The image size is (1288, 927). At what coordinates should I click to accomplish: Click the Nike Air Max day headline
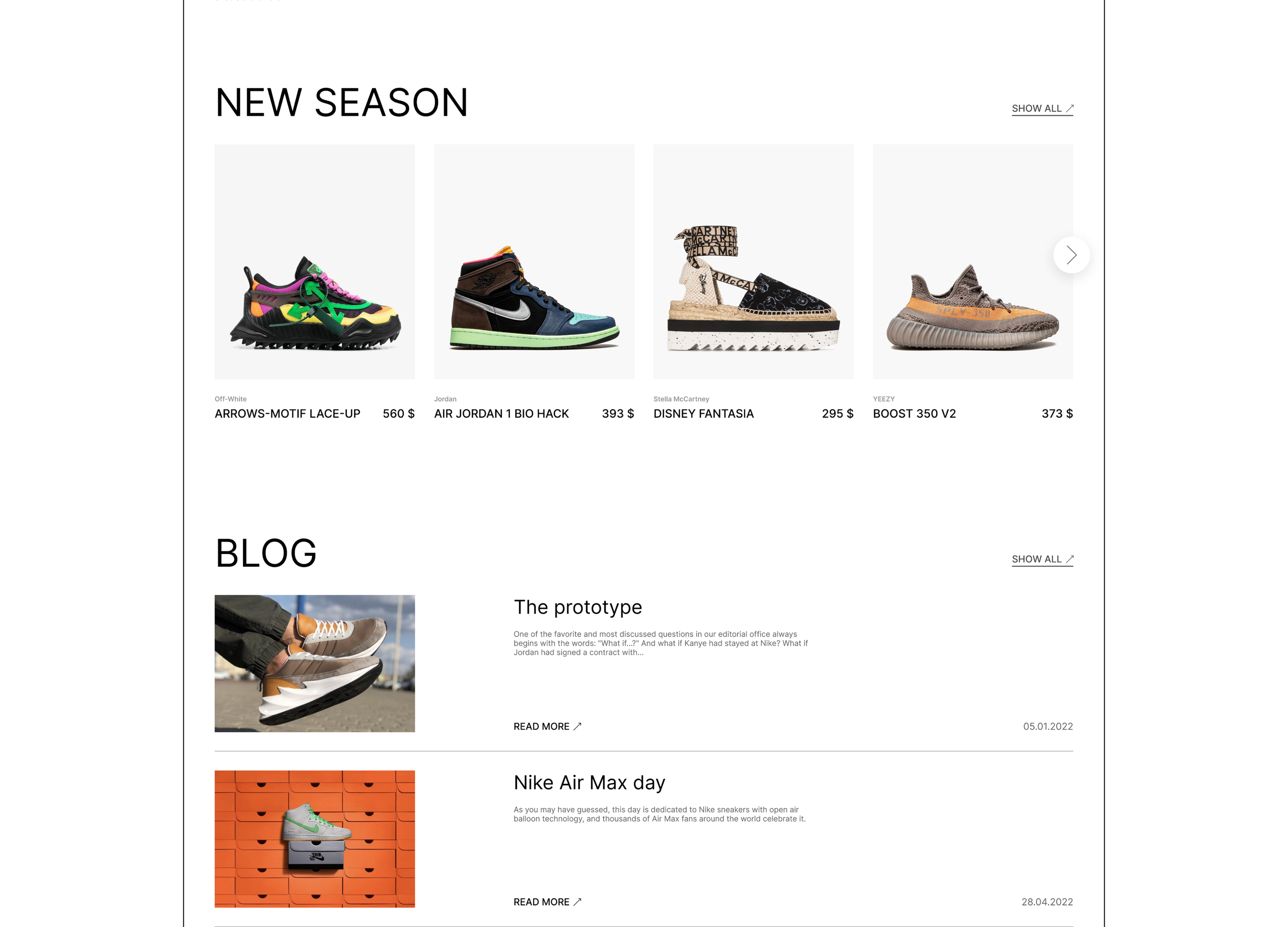pos(590,783)
